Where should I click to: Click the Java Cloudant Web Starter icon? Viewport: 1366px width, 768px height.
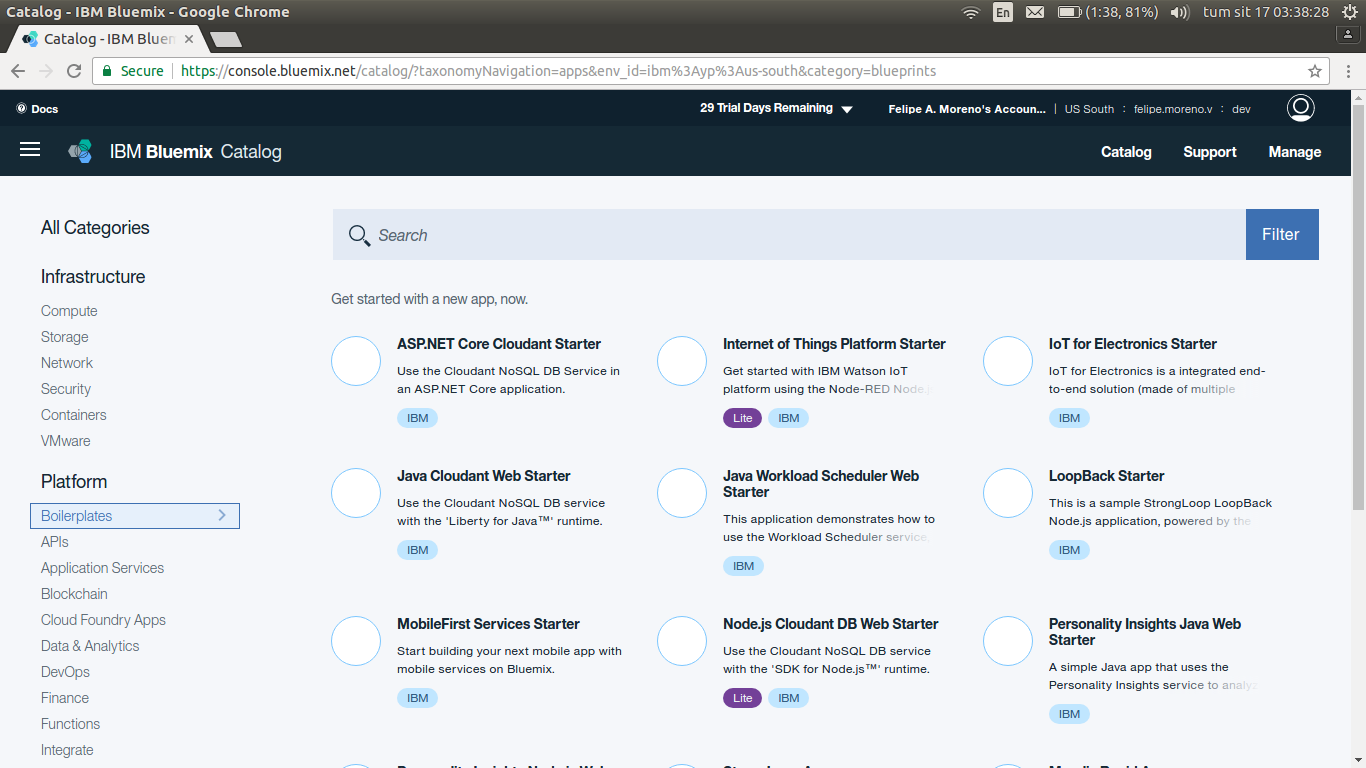pyautogui.click(x=356, y=493)
